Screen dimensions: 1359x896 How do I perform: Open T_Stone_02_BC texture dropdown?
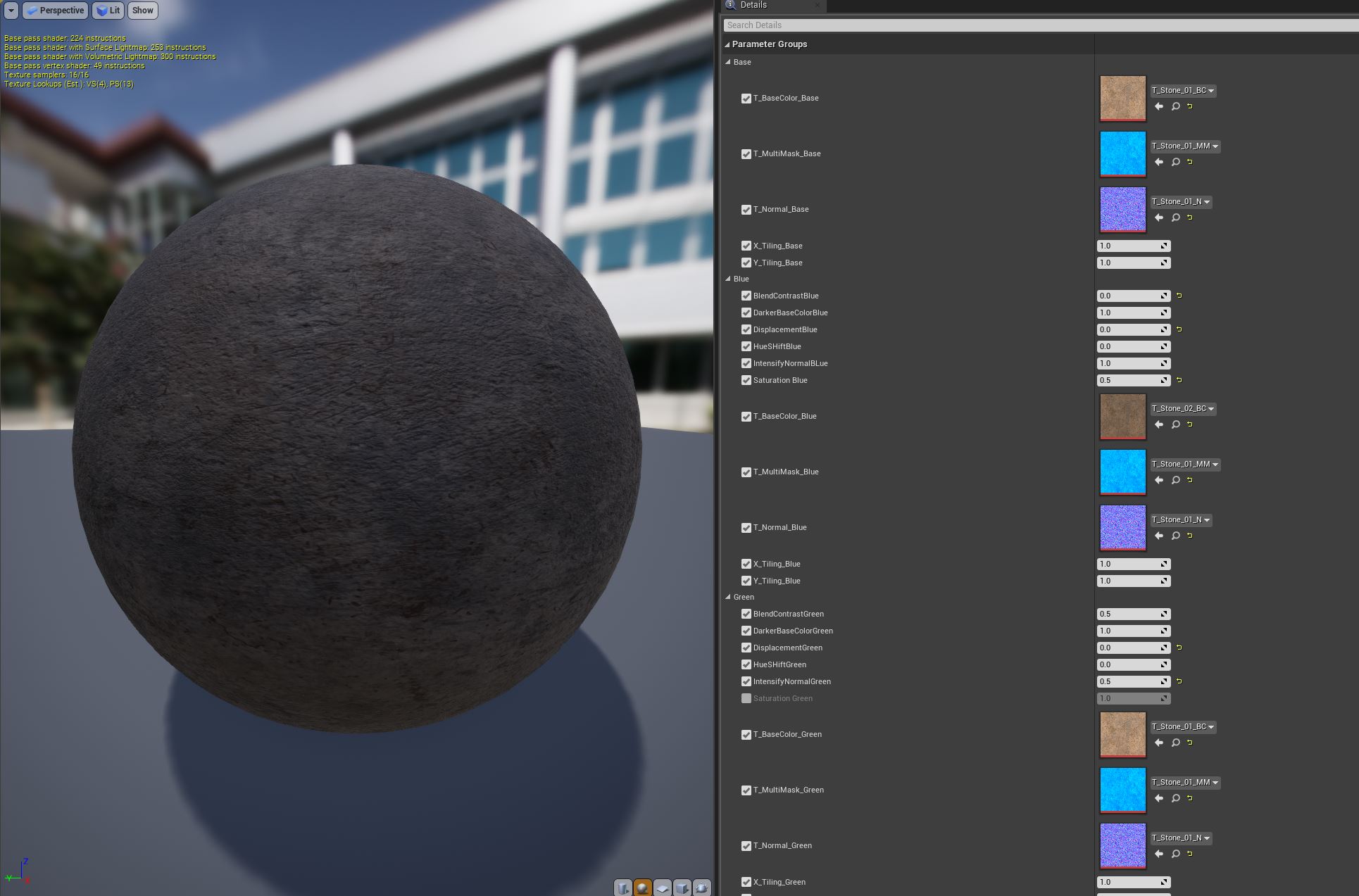[x=1183, y=408]
